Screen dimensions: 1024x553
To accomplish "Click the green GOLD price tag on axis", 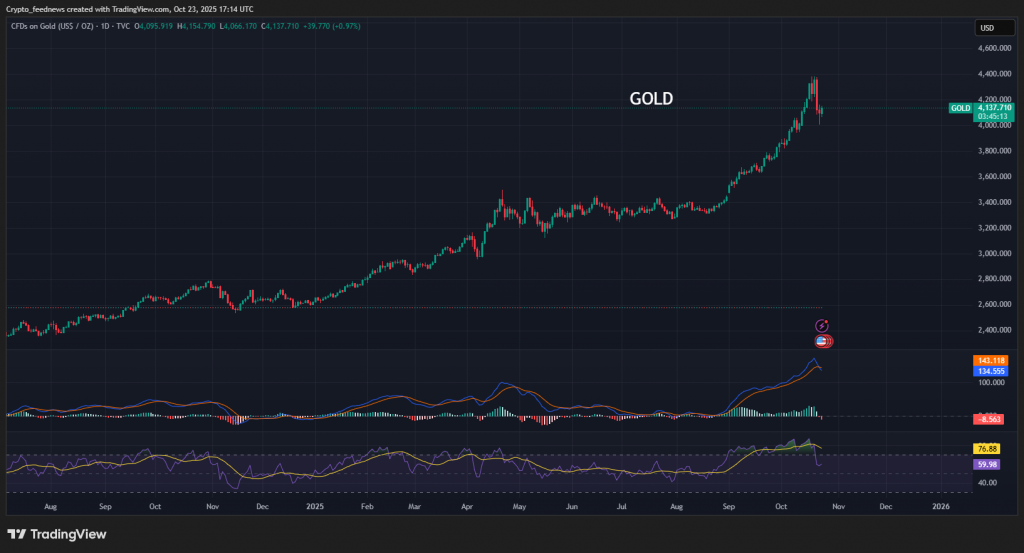I will pos(961,108).
